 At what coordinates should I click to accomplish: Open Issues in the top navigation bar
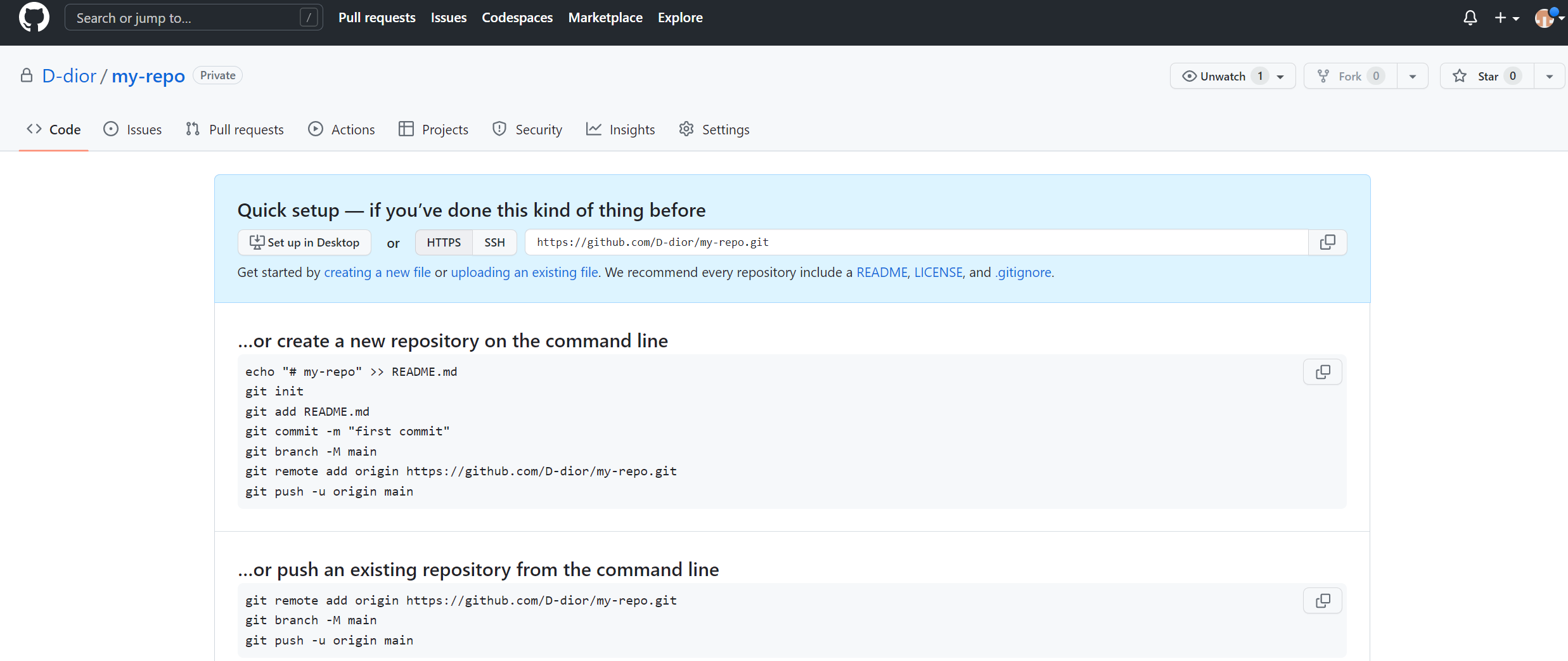(x=448, y=18)
